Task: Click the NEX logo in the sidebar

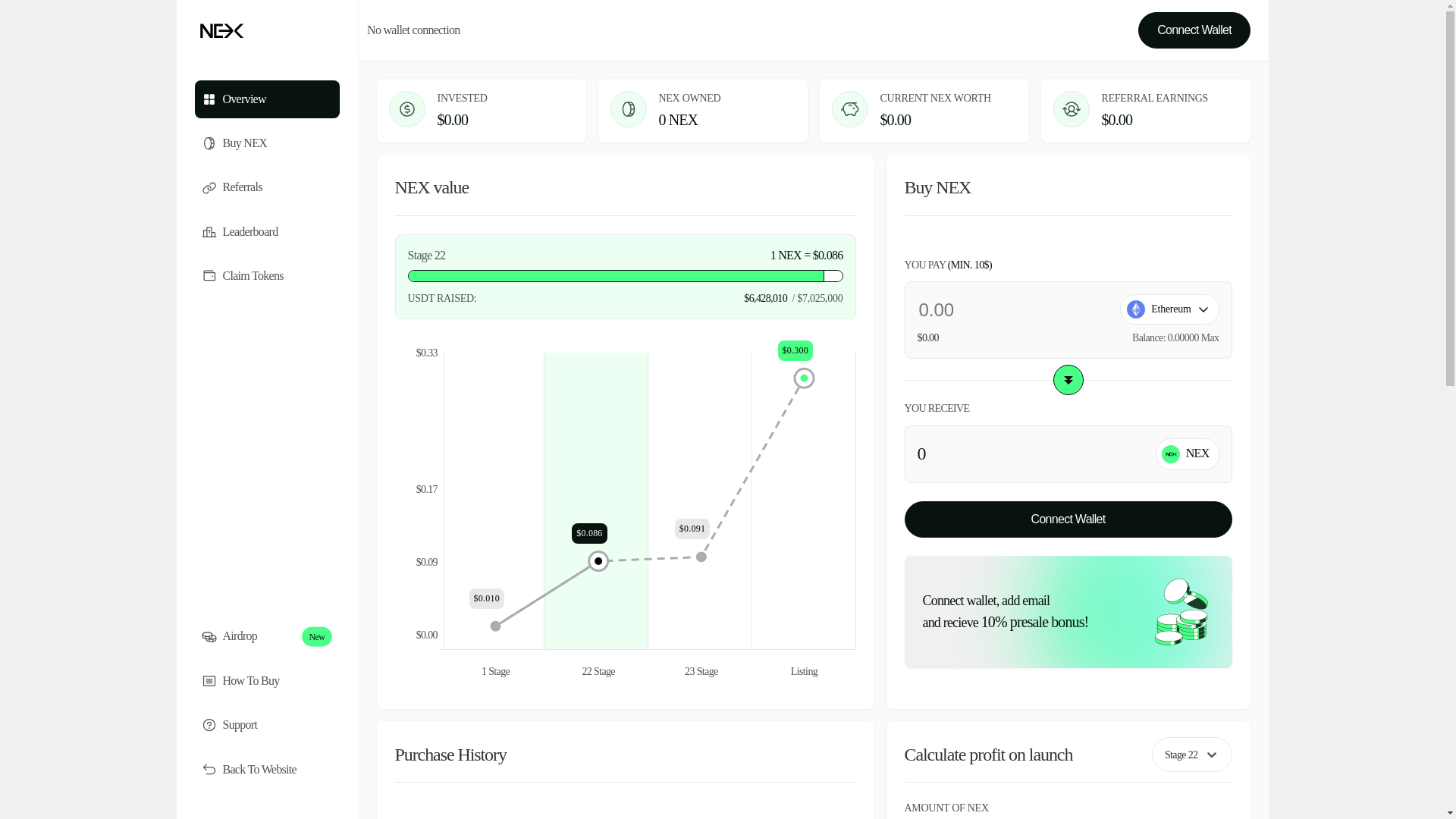Action: (221, 31)
